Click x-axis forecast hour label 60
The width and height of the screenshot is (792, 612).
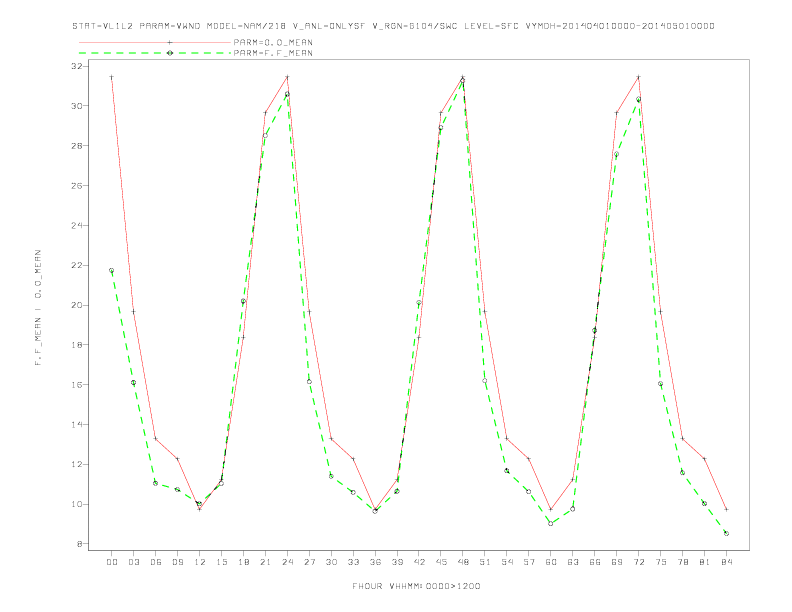551,562
